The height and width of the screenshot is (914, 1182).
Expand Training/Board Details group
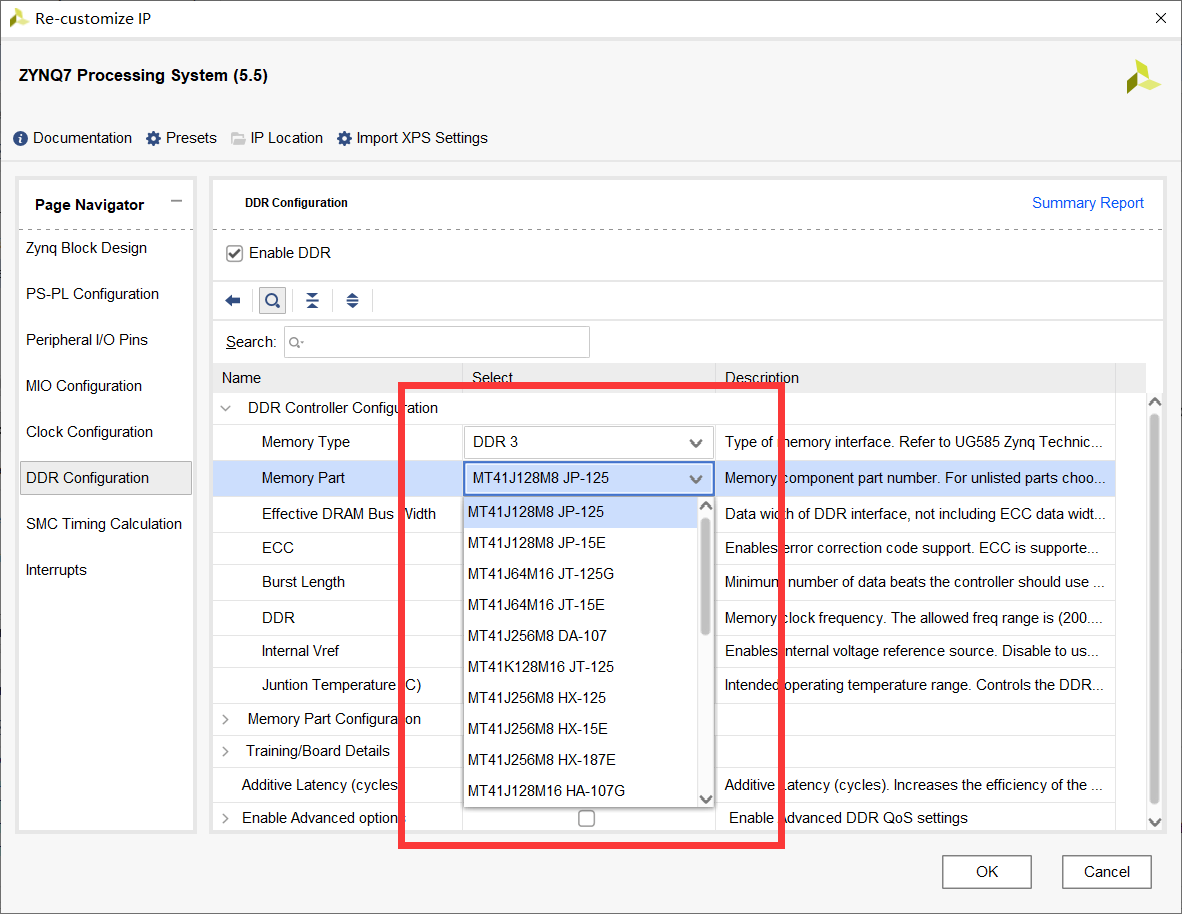tap(225, 751)
